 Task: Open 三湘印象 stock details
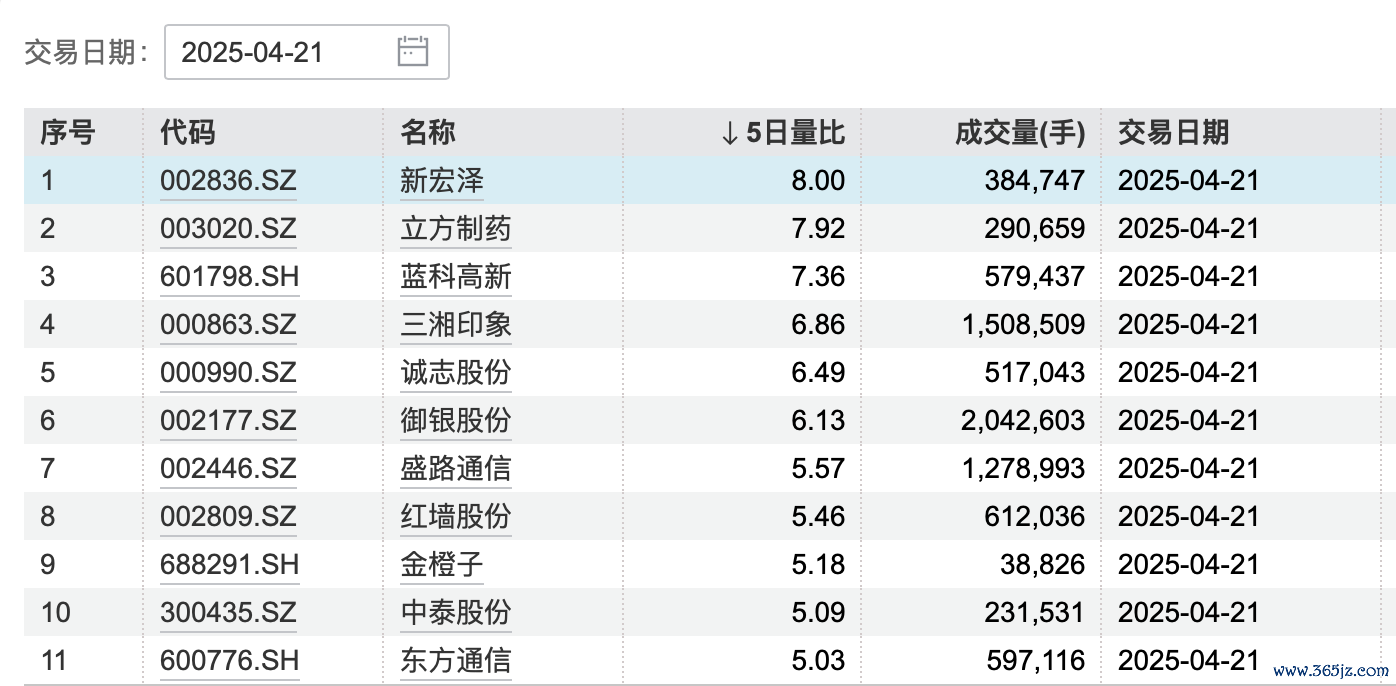point(455,325)
